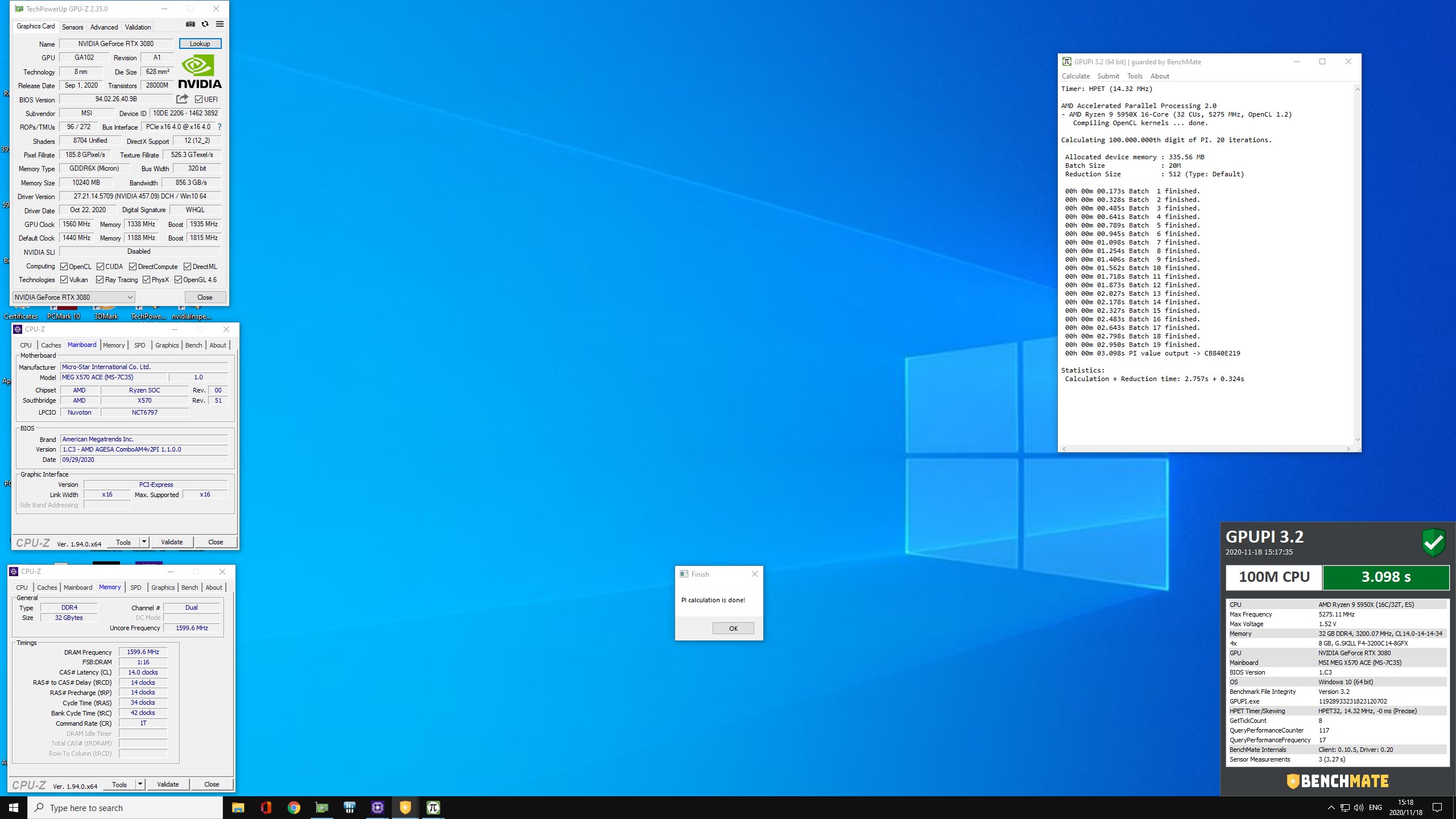Viewport: 1456px width, 819px height.
Task: Click Validate in CPU-Z Mainboard window
Action: click(x=172, y=542)
